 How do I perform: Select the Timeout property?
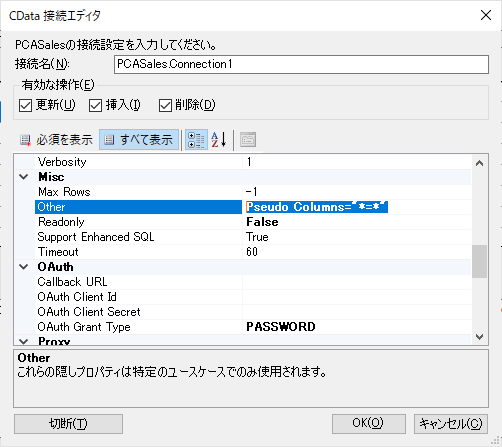138,252
